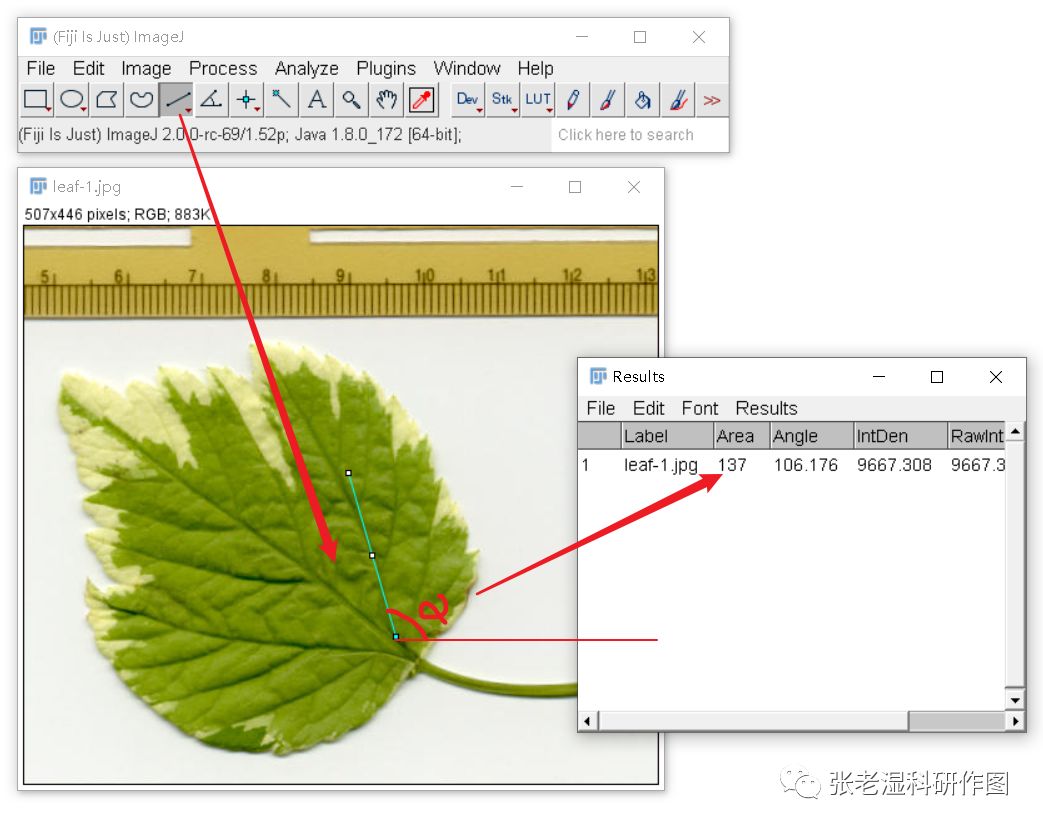The image size is (1043, 829).
Task: Open the File menu in ImageJ
Action: 41,69
